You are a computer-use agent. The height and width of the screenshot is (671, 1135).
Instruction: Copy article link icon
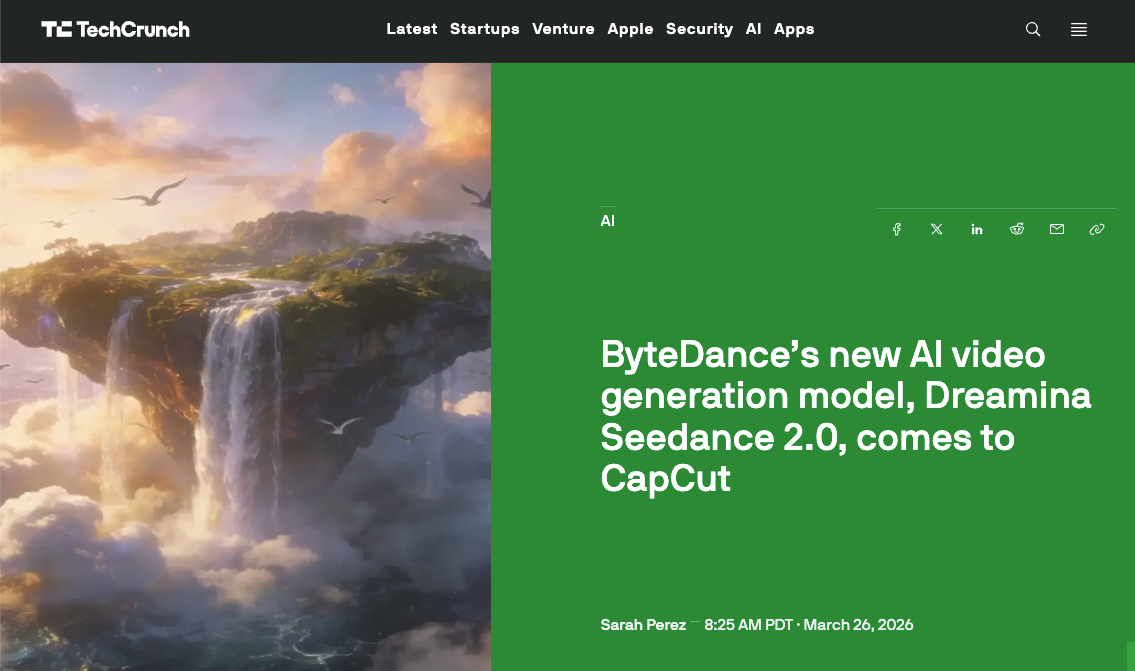[x=1097, y=229]
